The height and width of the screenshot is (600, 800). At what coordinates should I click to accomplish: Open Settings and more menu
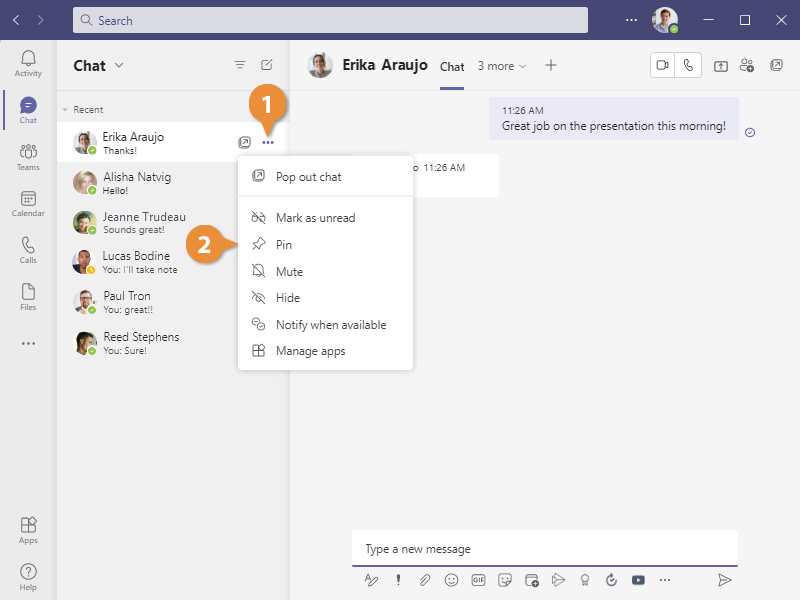[x=631, y=20]
